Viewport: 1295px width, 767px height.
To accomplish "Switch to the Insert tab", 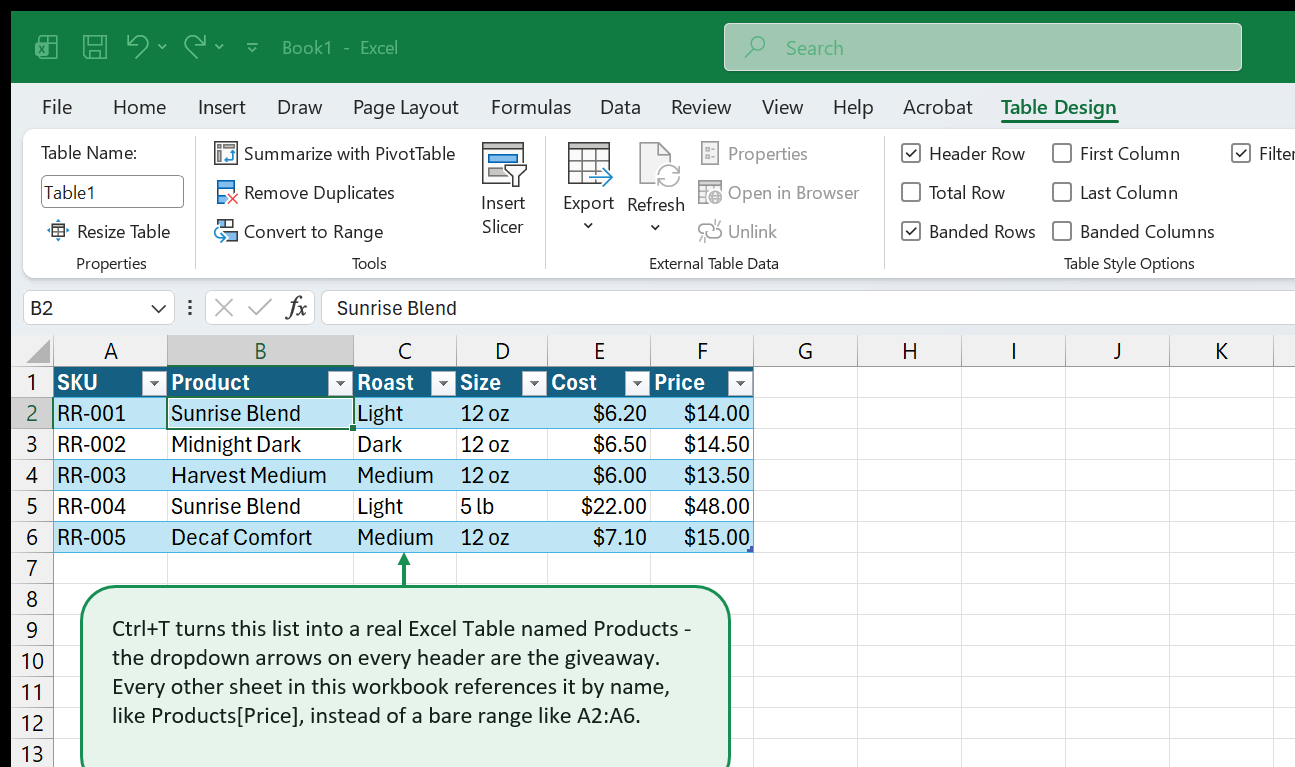I will 222,107.
